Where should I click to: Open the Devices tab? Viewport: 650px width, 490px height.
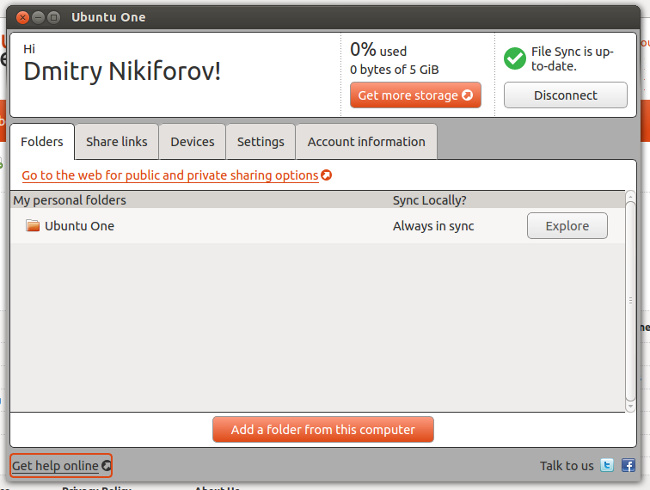tap(192, 141)
